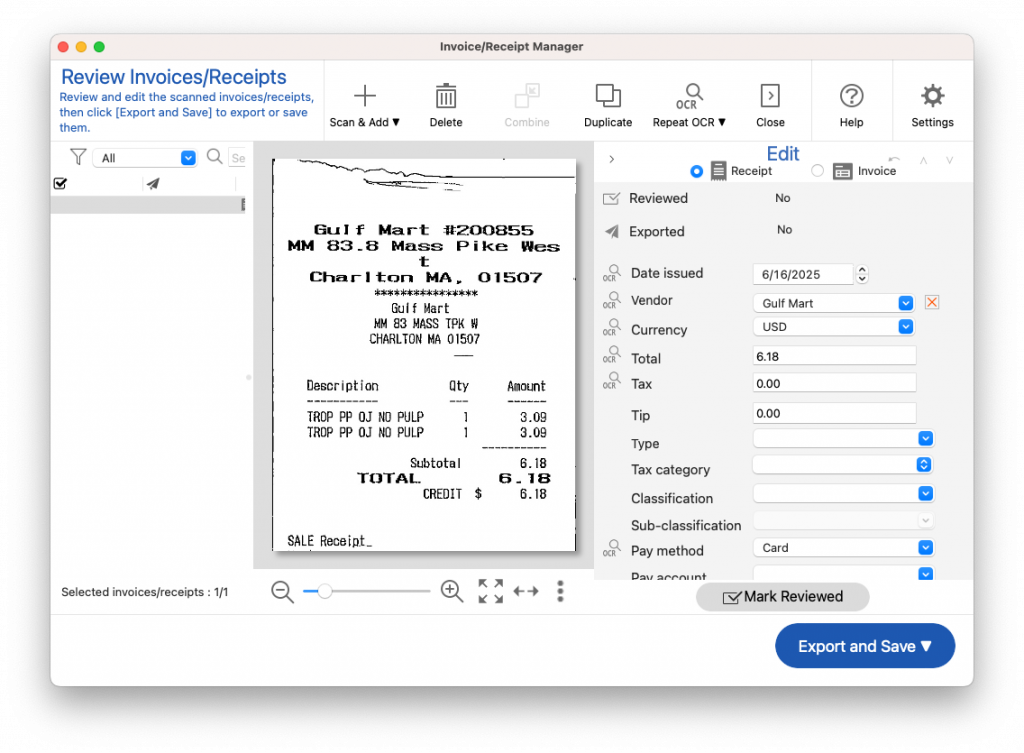Click the Export and Save button
Image resolution: width=1024 pixels, height=753 pixels.
point(865,646)
